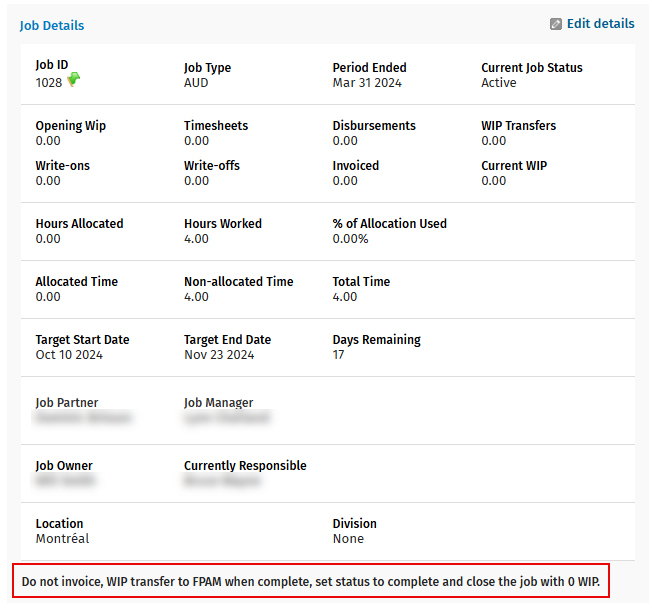Click the Target Start Date Oct 10 2024

click(69, 355)
